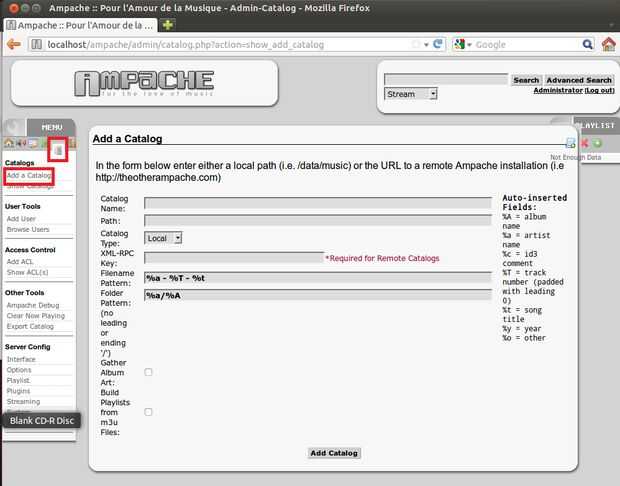
Task: Click the Search button
Action: click(526, 80)
